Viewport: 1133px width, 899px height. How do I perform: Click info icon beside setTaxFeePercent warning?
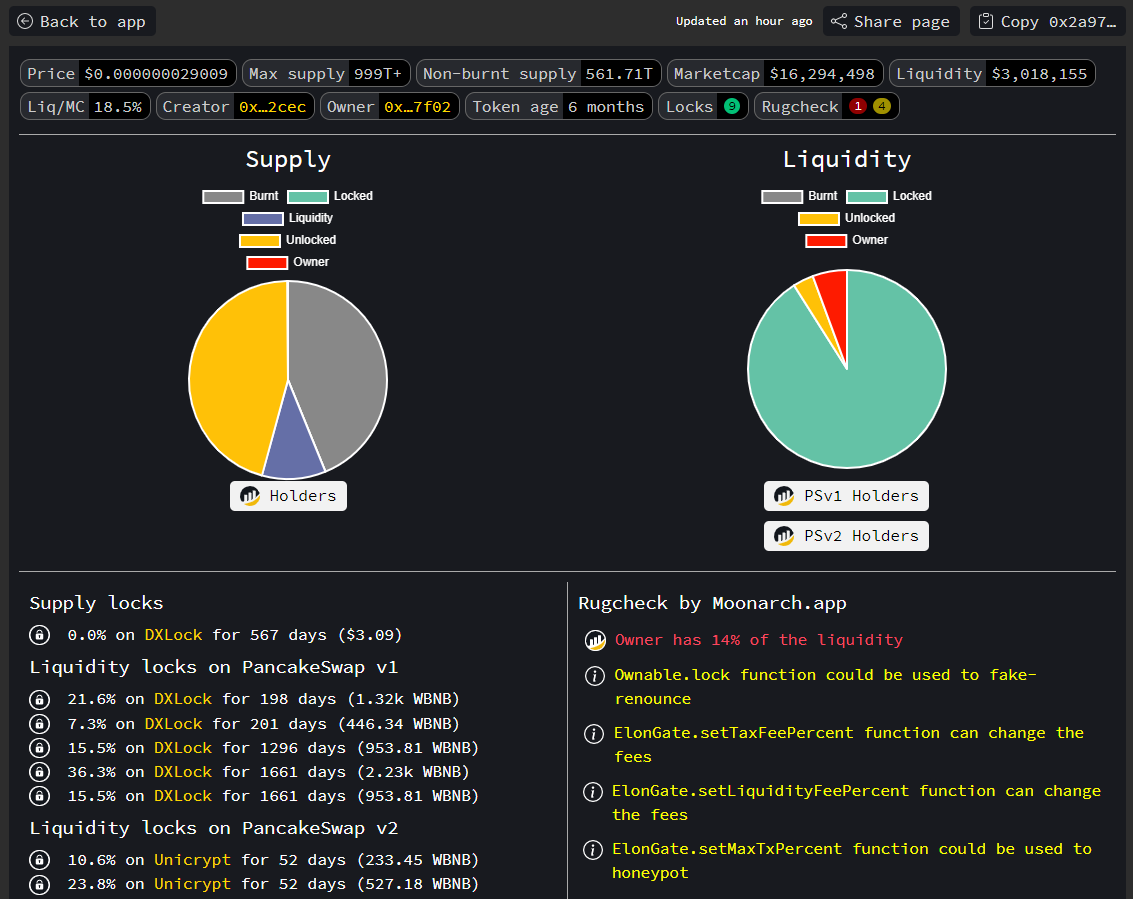tap(593, 734)
